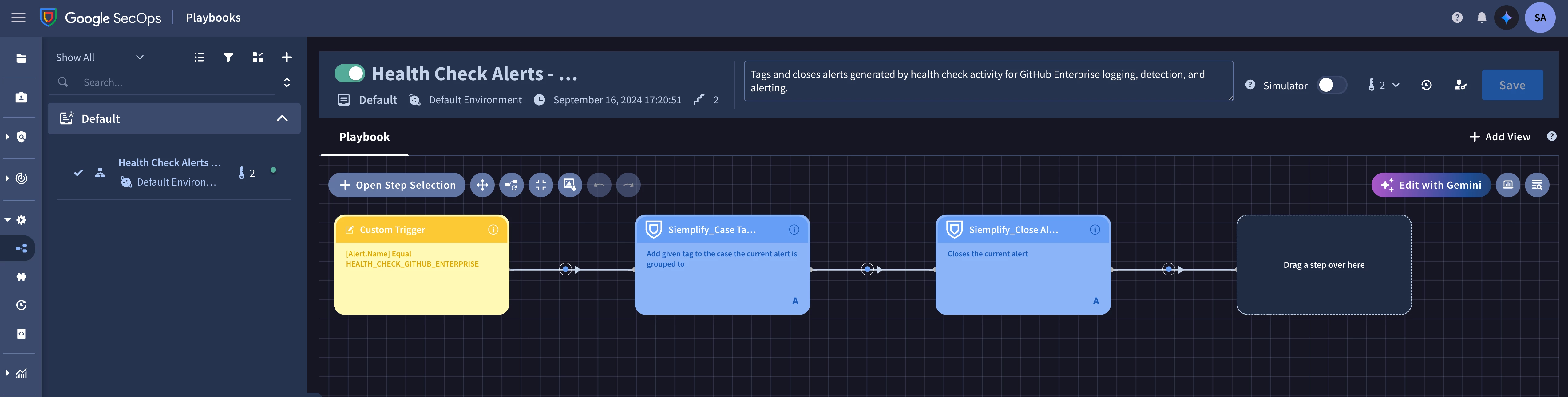The image size is (1568, 397).
Task: Export the playbook as image
Action: pos(570,185)
